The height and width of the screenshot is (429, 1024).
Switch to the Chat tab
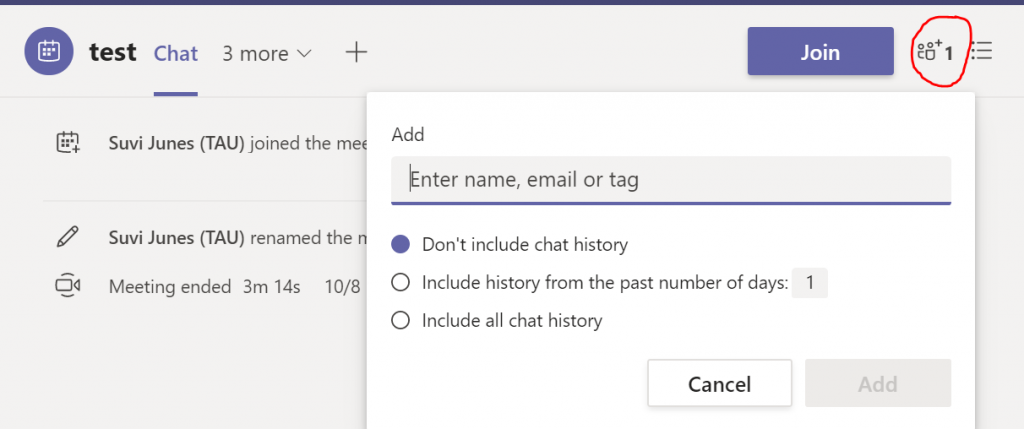coord(176,53)
